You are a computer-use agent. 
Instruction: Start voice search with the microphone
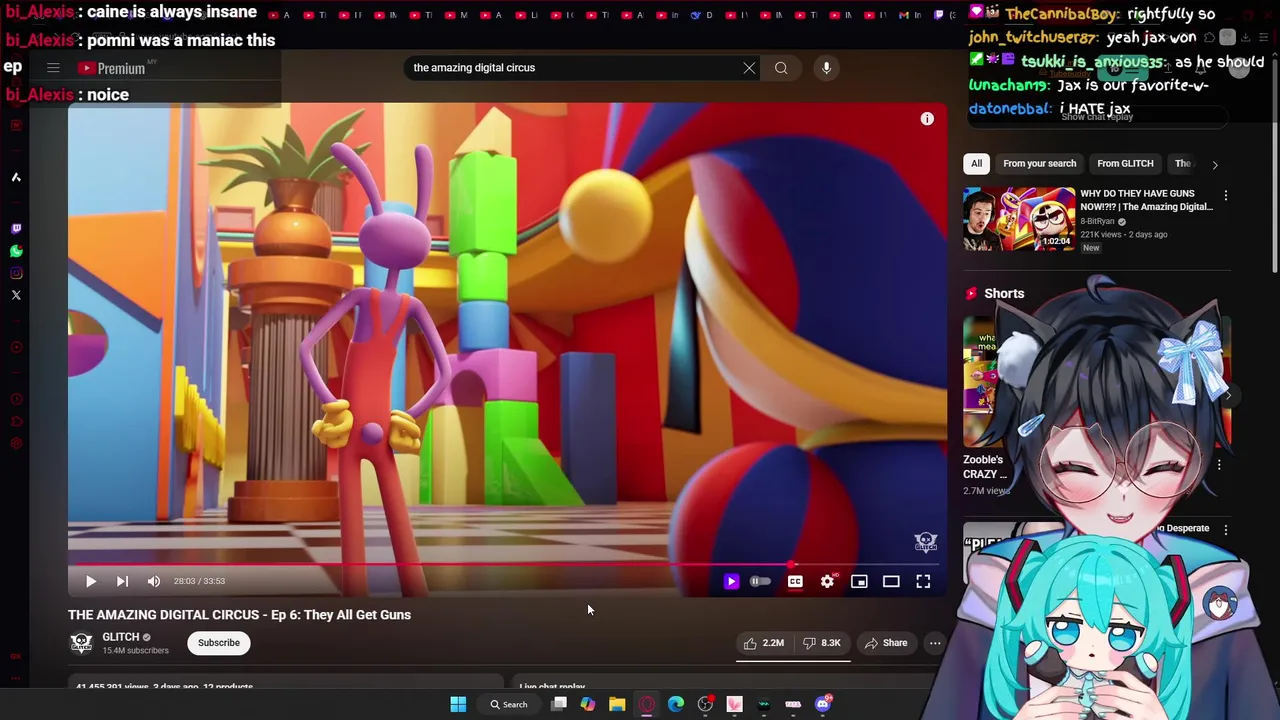click(x=826, y=68)
